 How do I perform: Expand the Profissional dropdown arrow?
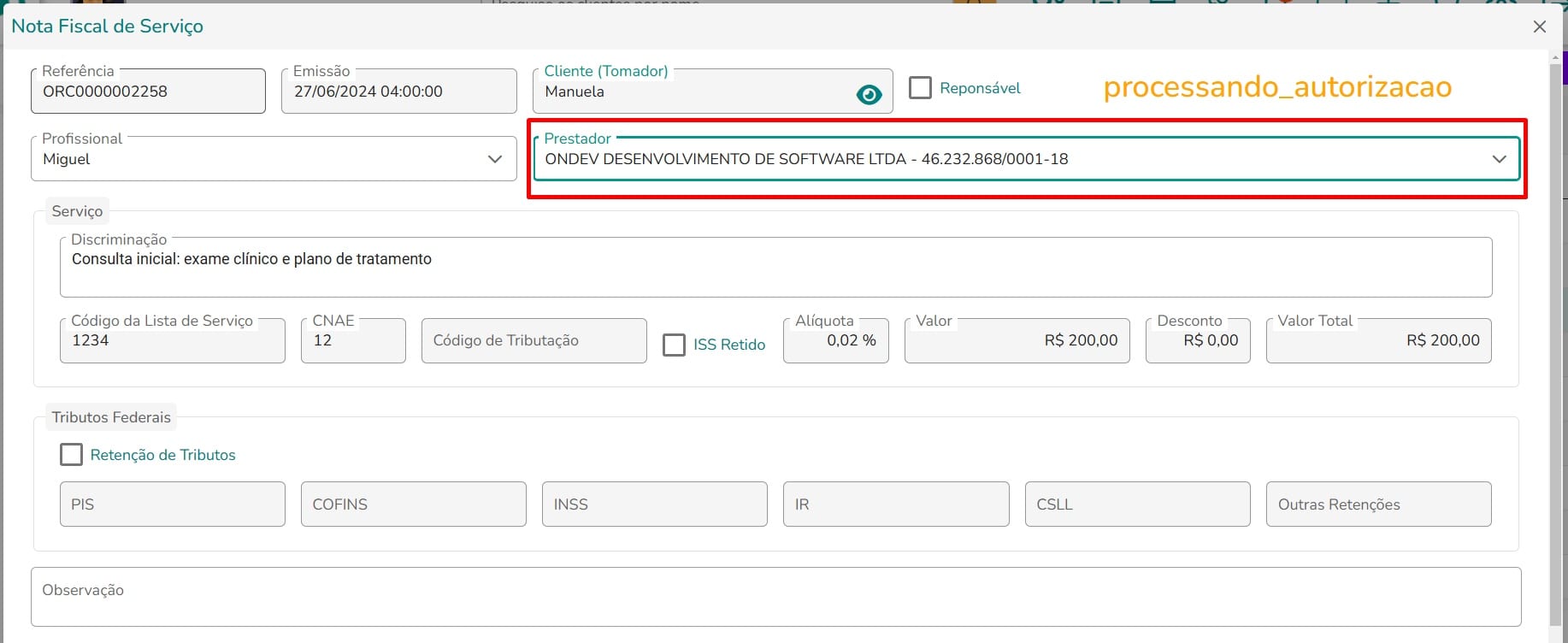click(x=495, y=159)
